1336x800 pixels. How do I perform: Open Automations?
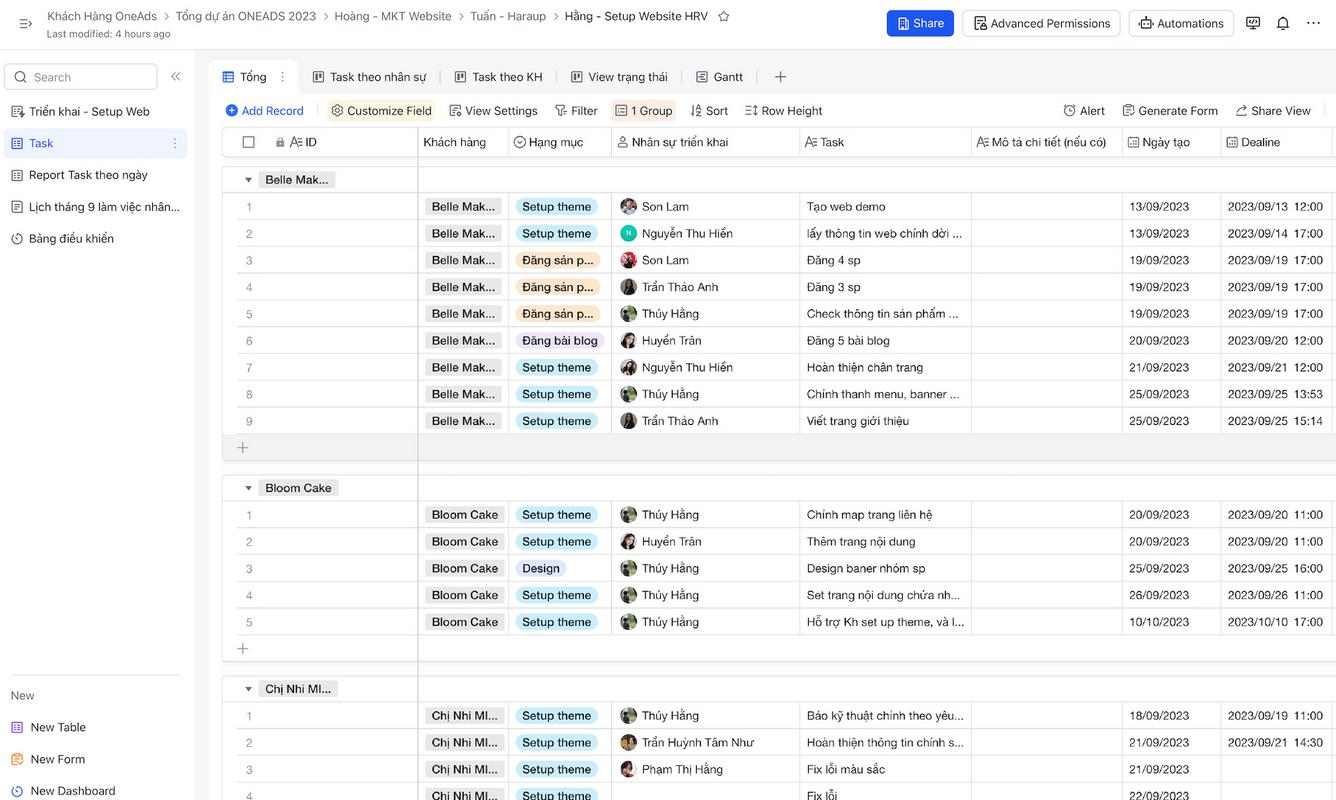(x=1181, y=23)
